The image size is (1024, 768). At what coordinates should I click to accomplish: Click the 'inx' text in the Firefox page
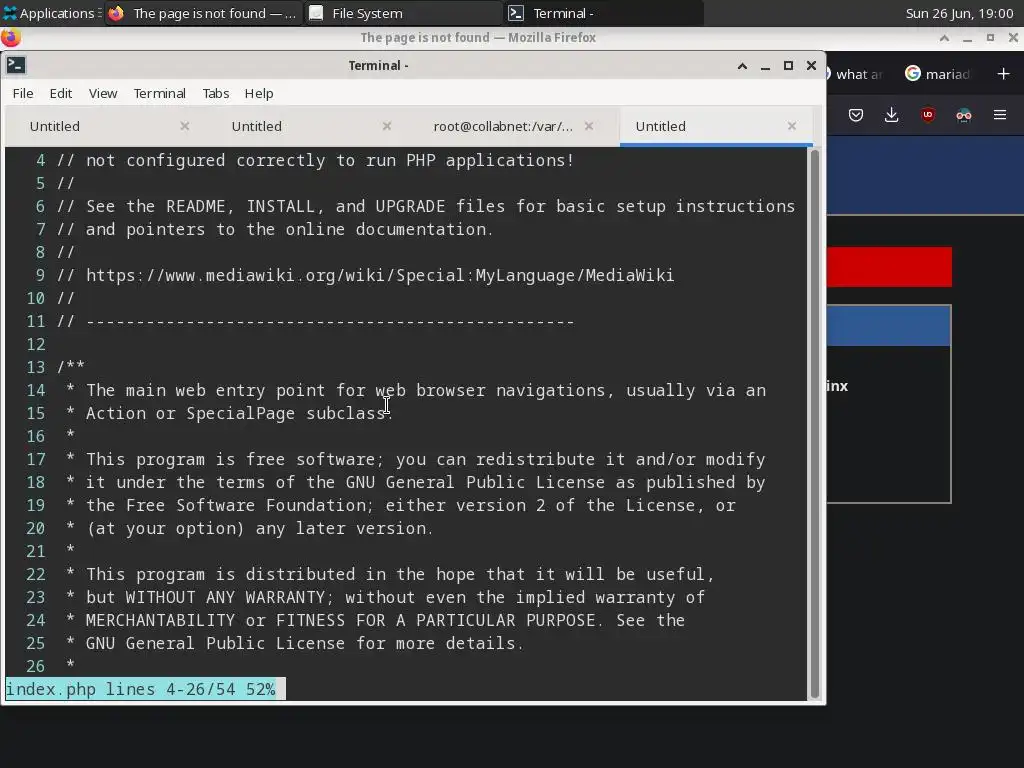click(837, 386)
